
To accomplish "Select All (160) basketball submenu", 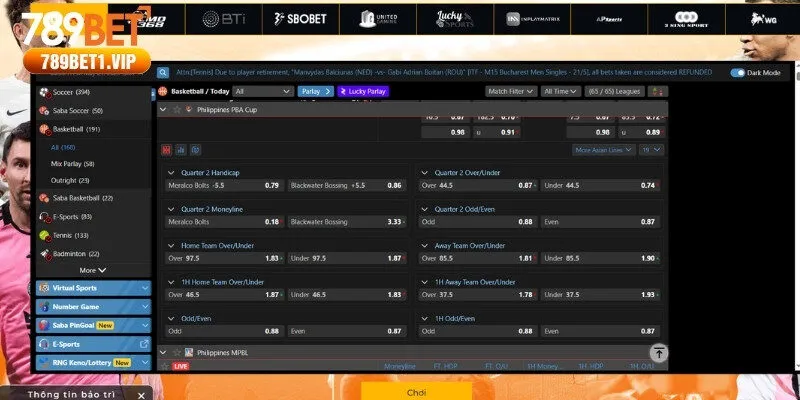I will tap(63, 147).
